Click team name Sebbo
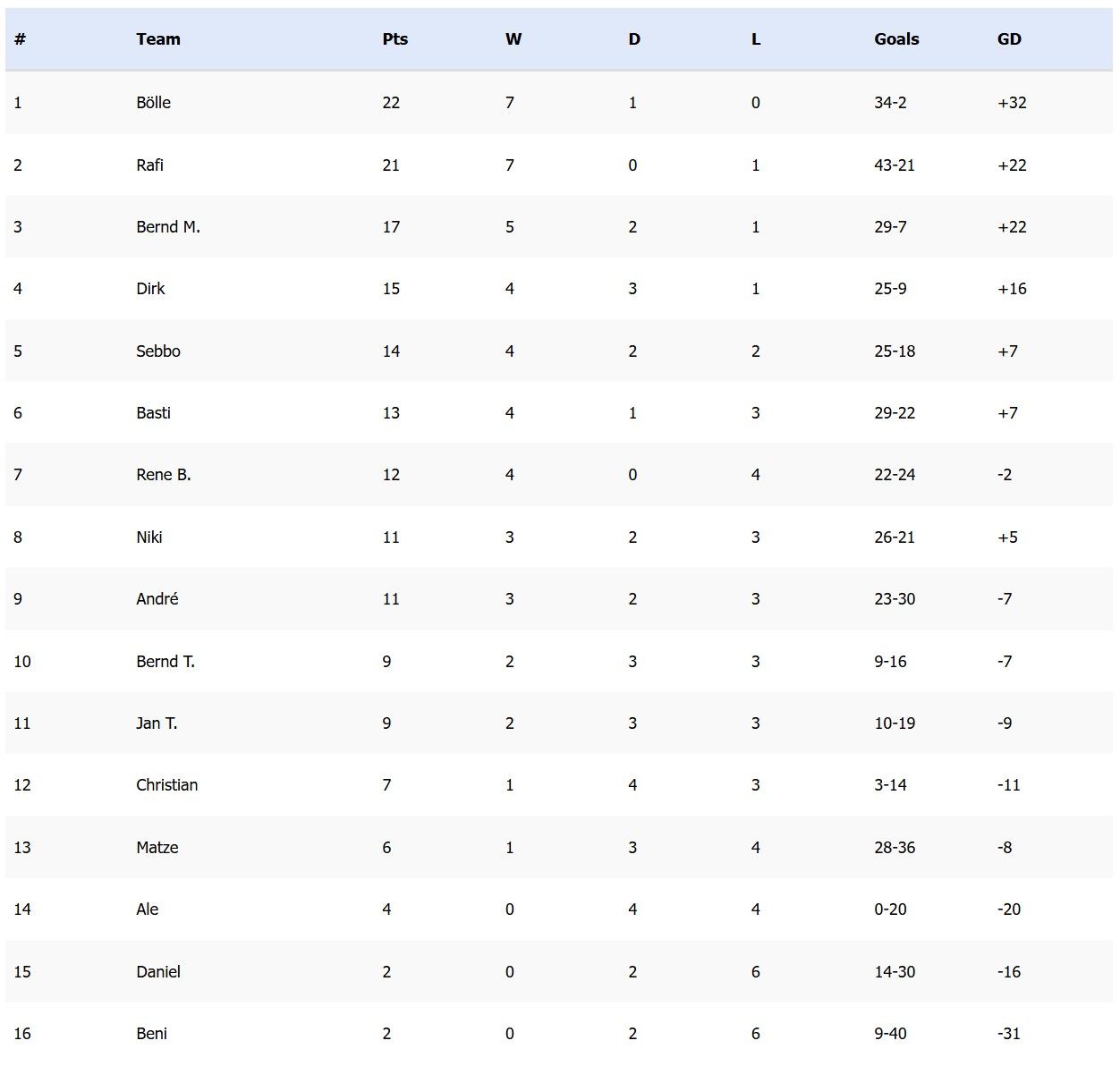 [158, 351]
